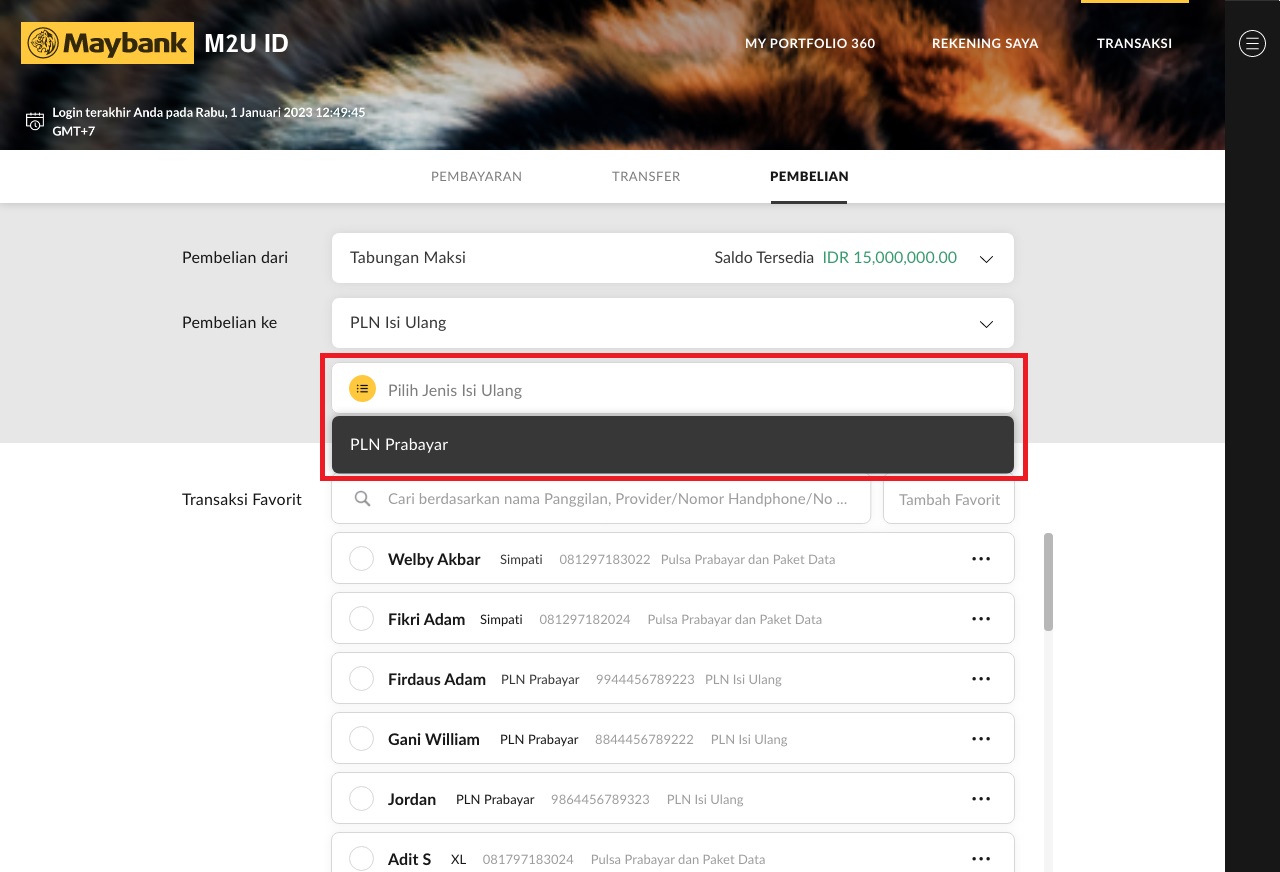Image resolution: width=1280 pixels, height=872 pixels.
Task: Click the Cari berdasarkan nama search field
Action: point(601,498)
